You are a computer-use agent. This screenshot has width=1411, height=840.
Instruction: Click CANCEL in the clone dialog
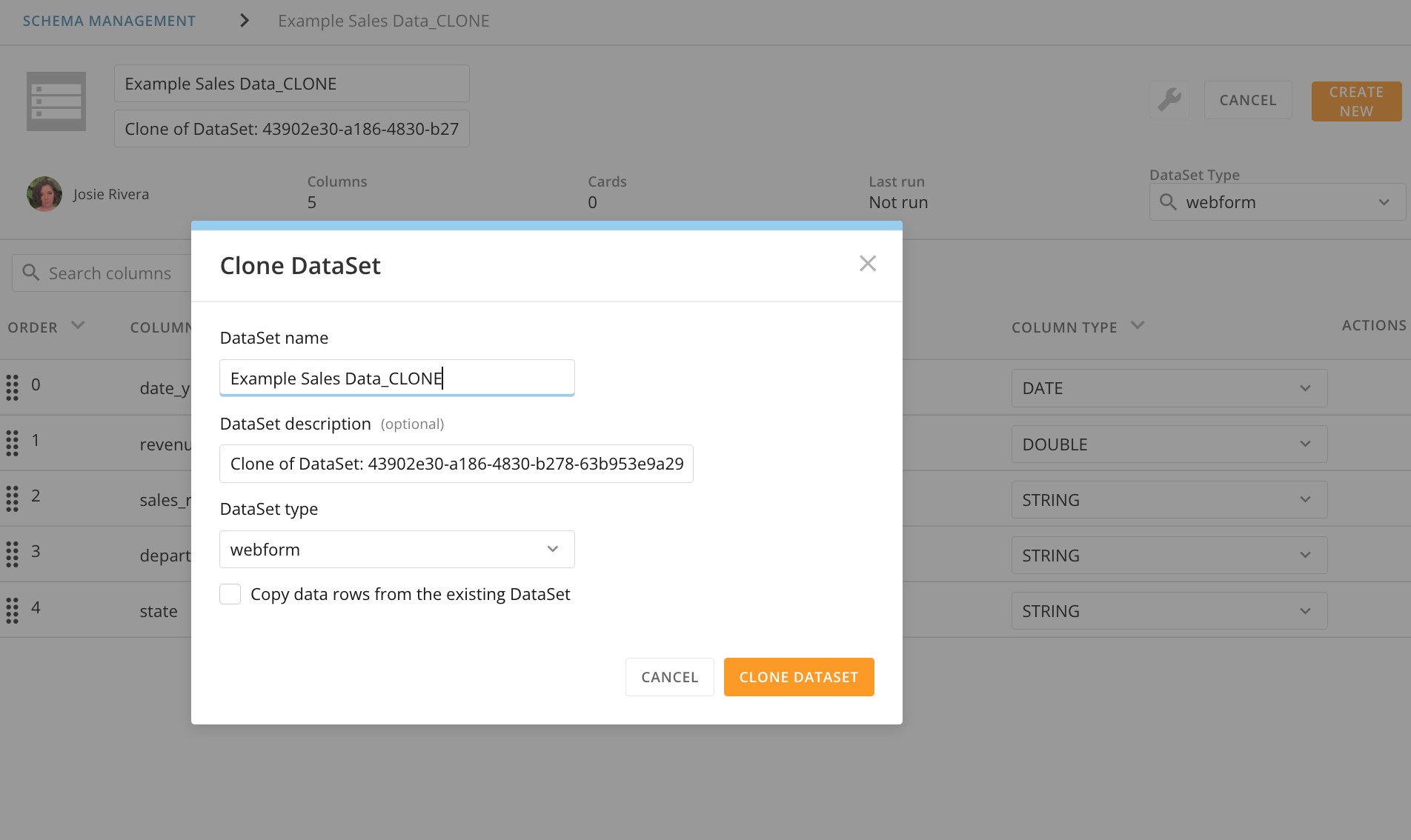(670, 677)
